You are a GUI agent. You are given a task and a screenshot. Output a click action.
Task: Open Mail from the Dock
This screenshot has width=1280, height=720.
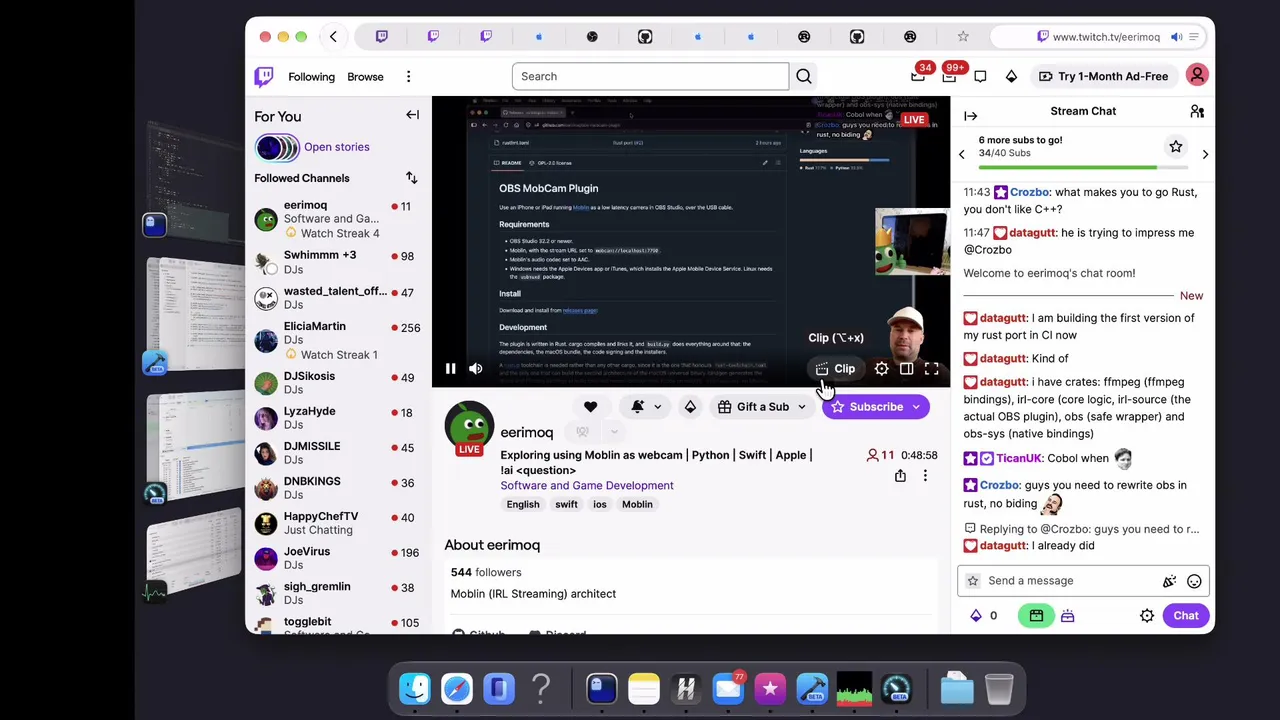coord(728,689)
